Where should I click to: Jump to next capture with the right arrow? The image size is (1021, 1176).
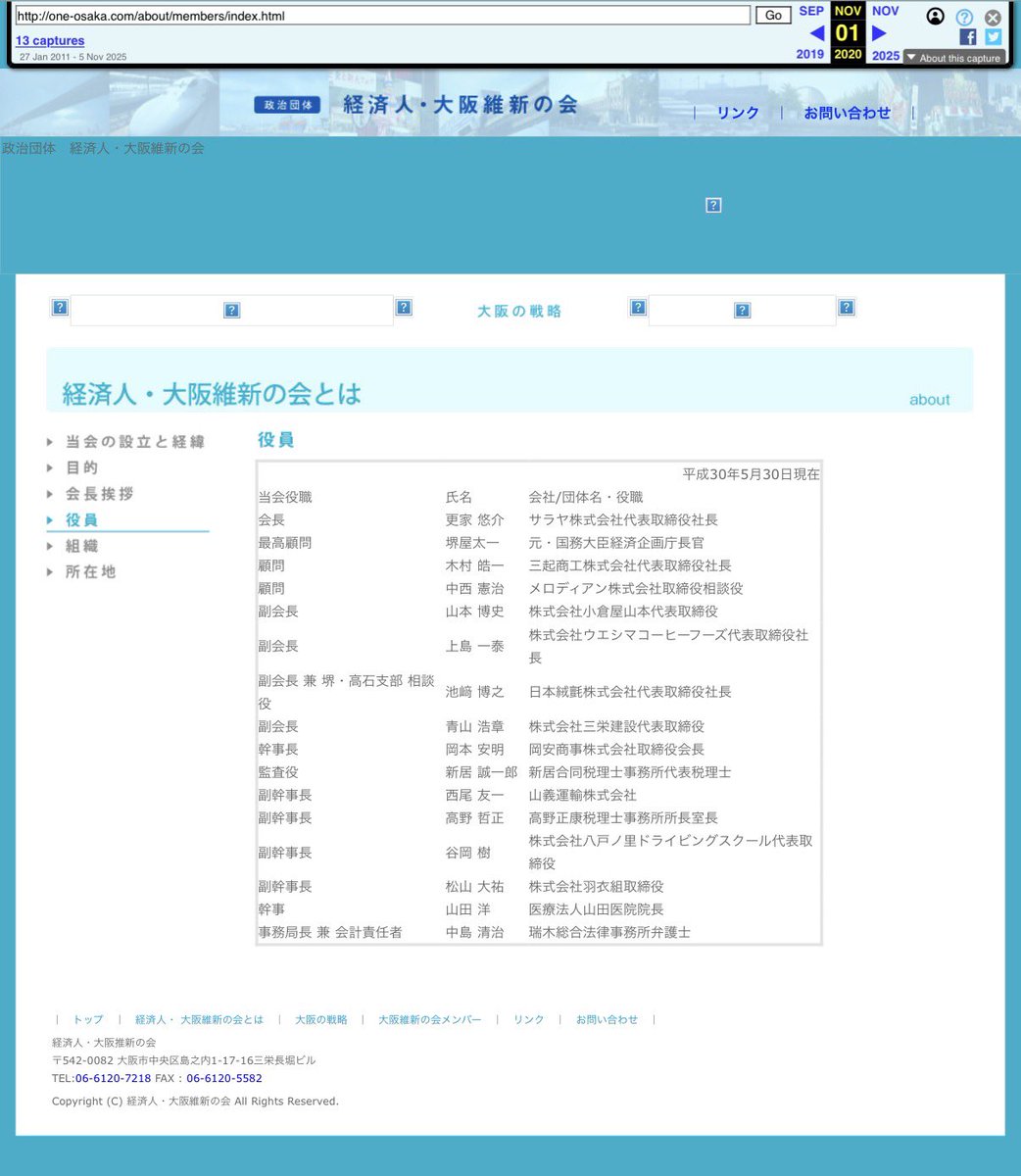click(x=879, y=33)
